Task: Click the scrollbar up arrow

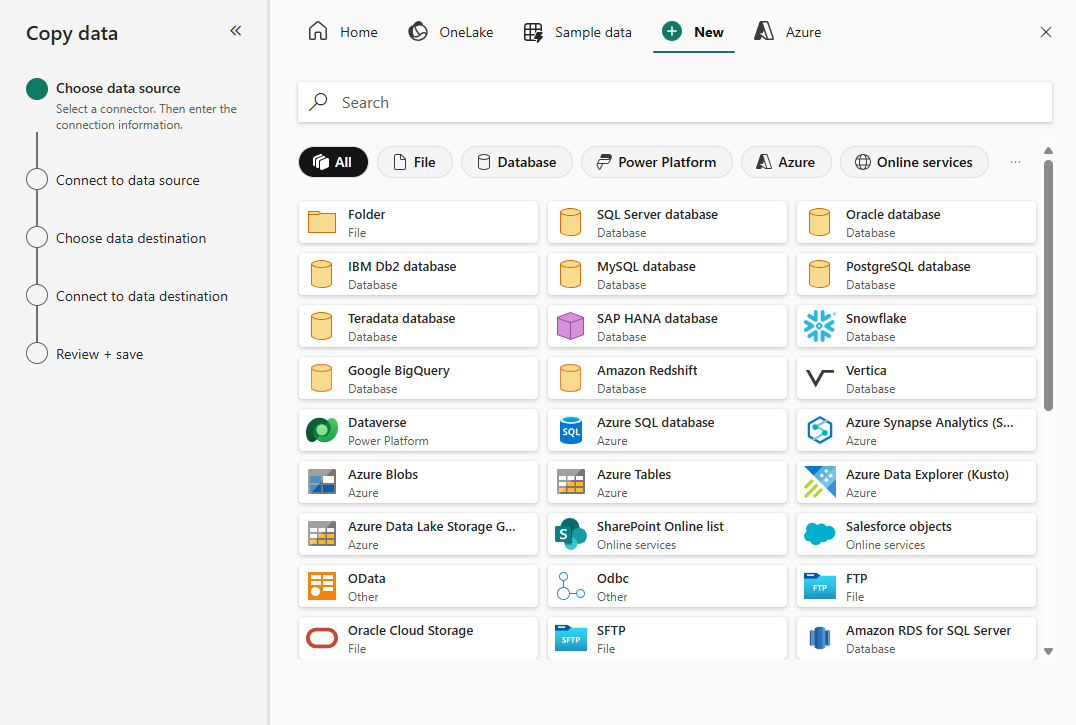Action: [x=1048, y=150]
